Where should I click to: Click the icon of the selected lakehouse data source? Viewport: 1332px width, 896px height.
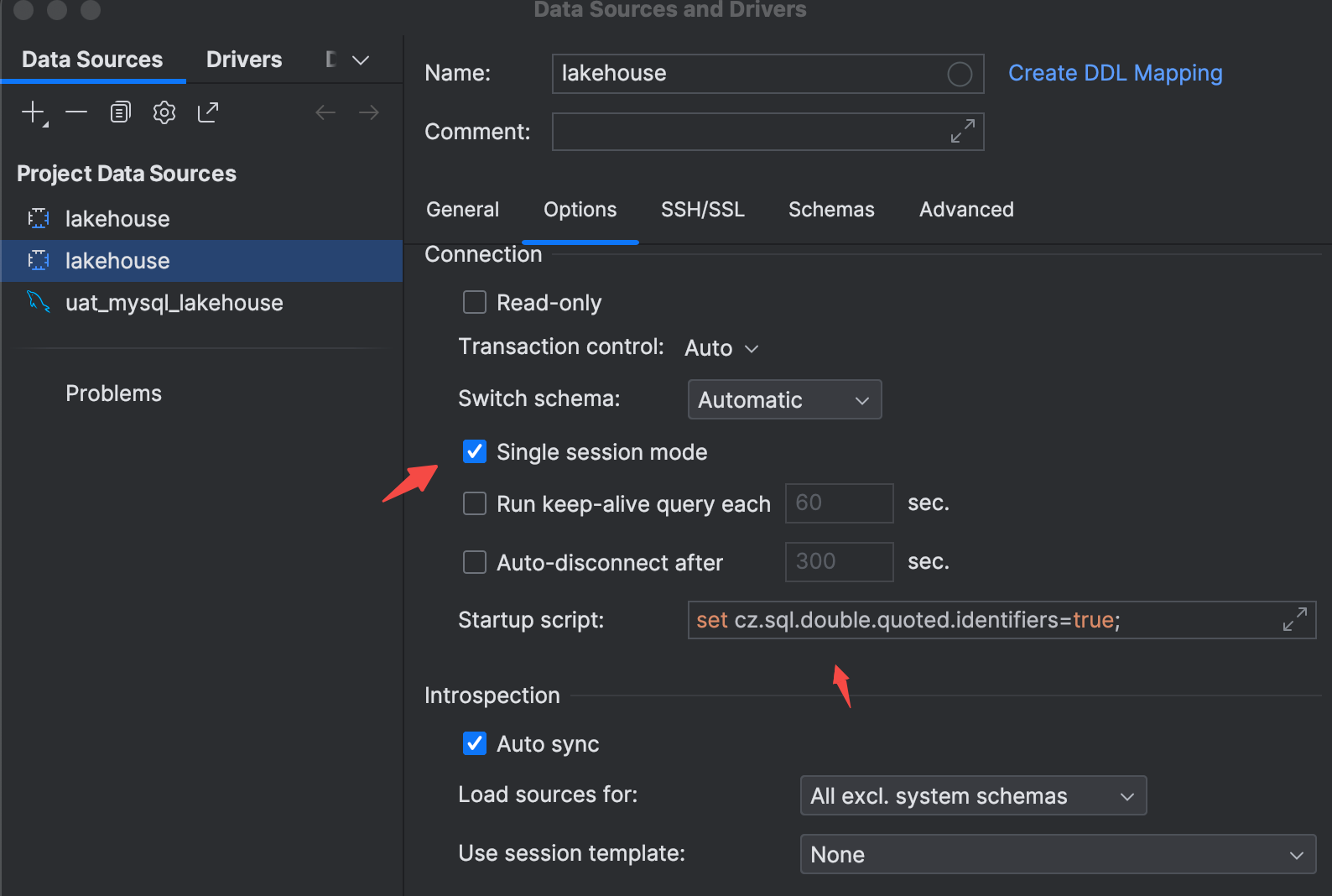click(x=39, y=261)
